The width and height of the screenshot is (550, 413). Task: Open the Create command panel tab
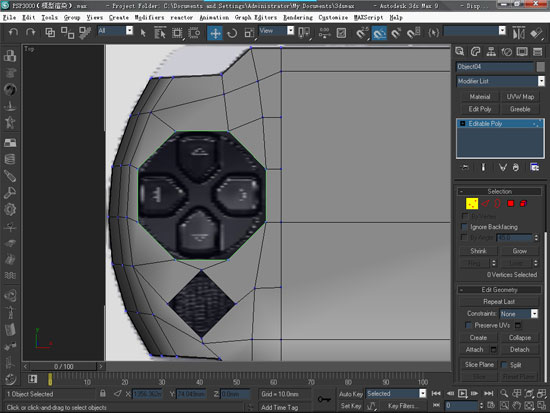tap(460, 52)
